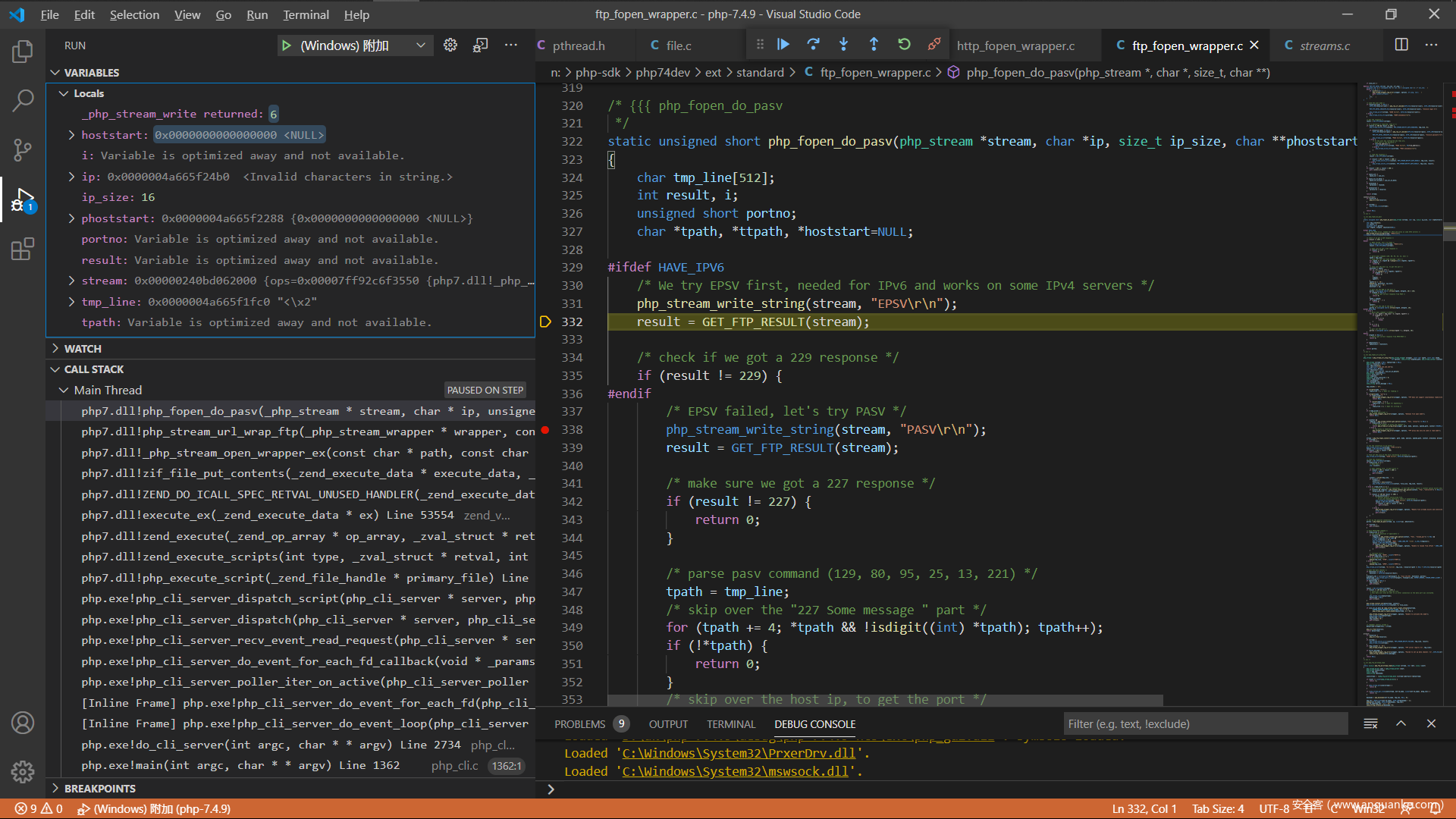Click the Step Out debug icon
This screenshot has height=819, width=1456.
click(x=874, y=45)
